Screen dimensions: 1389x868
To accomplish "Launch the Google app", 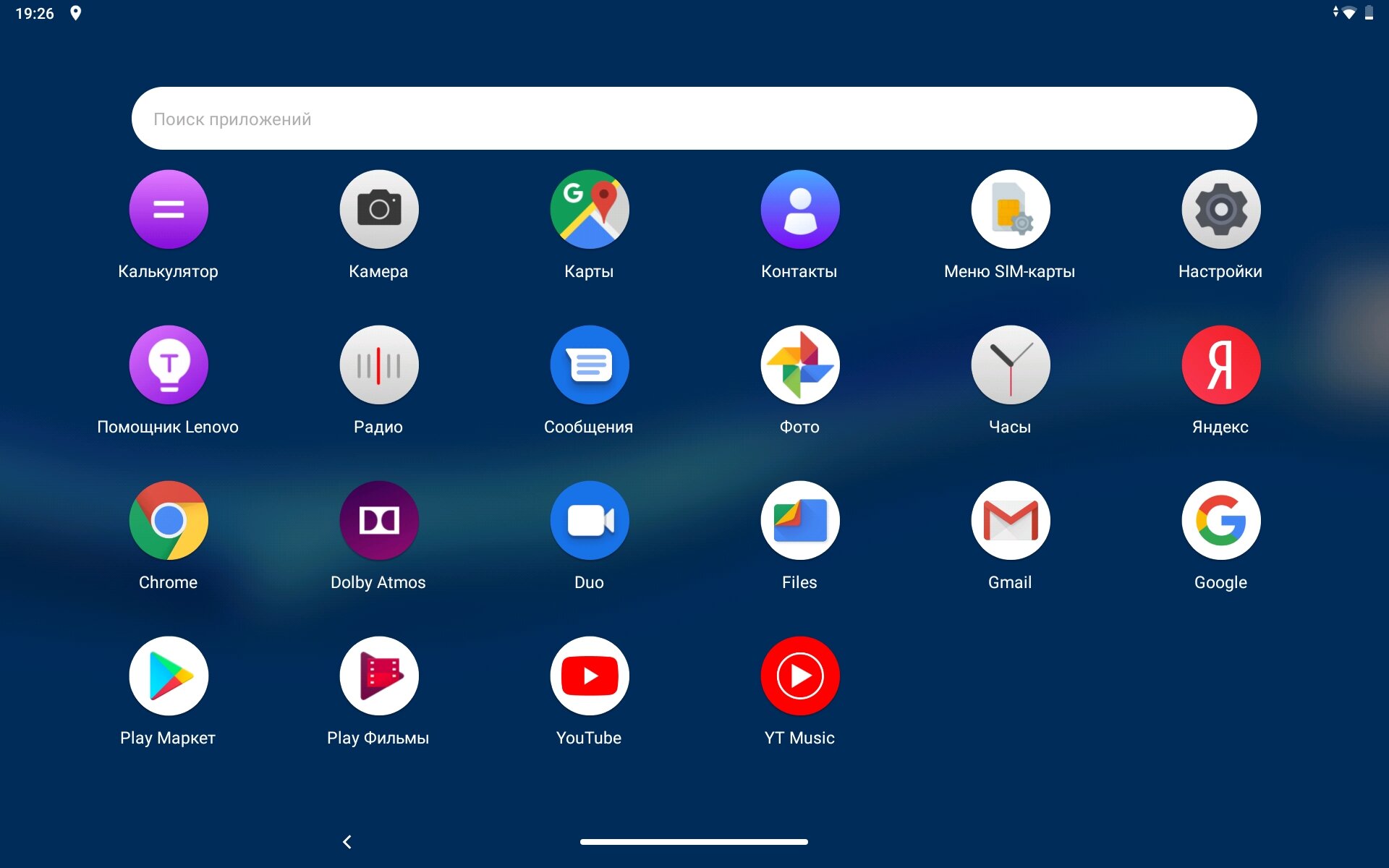I will (x=1221, y=521).
